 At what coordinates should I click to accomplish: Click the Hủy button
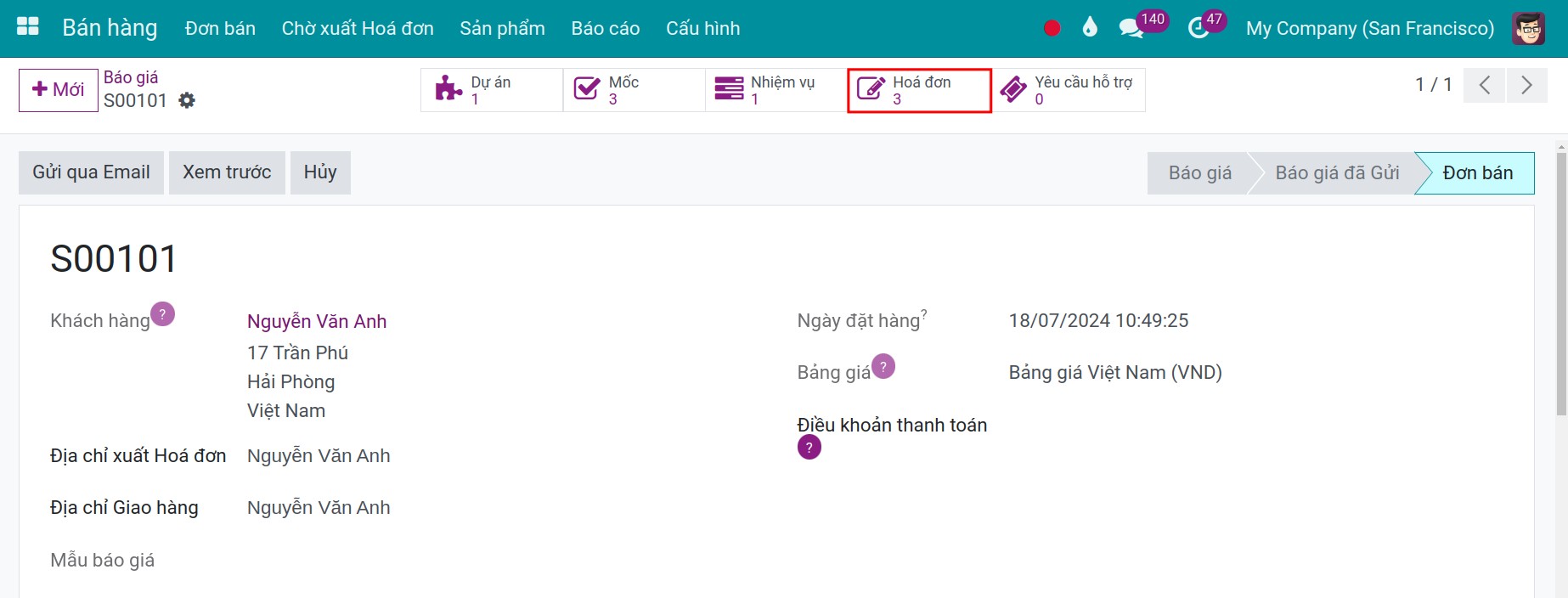[x=320, y=172]
